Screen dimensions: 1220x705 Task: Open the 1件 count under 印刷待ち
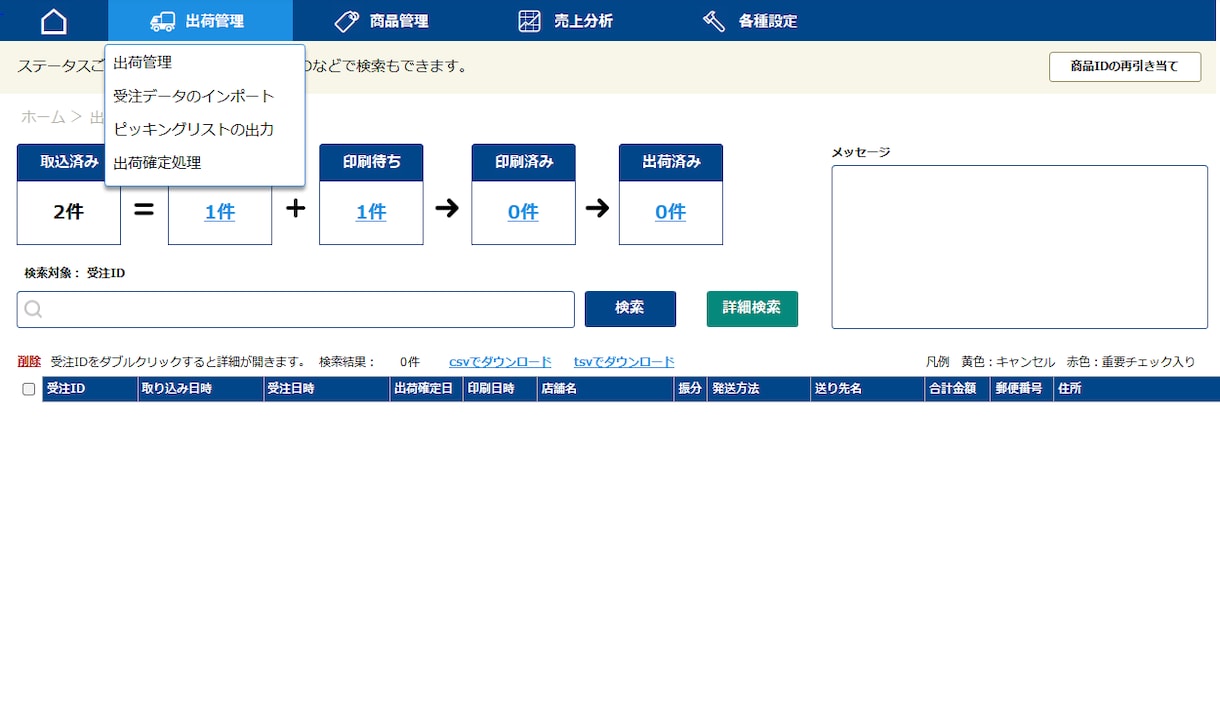tap(371, 212)
